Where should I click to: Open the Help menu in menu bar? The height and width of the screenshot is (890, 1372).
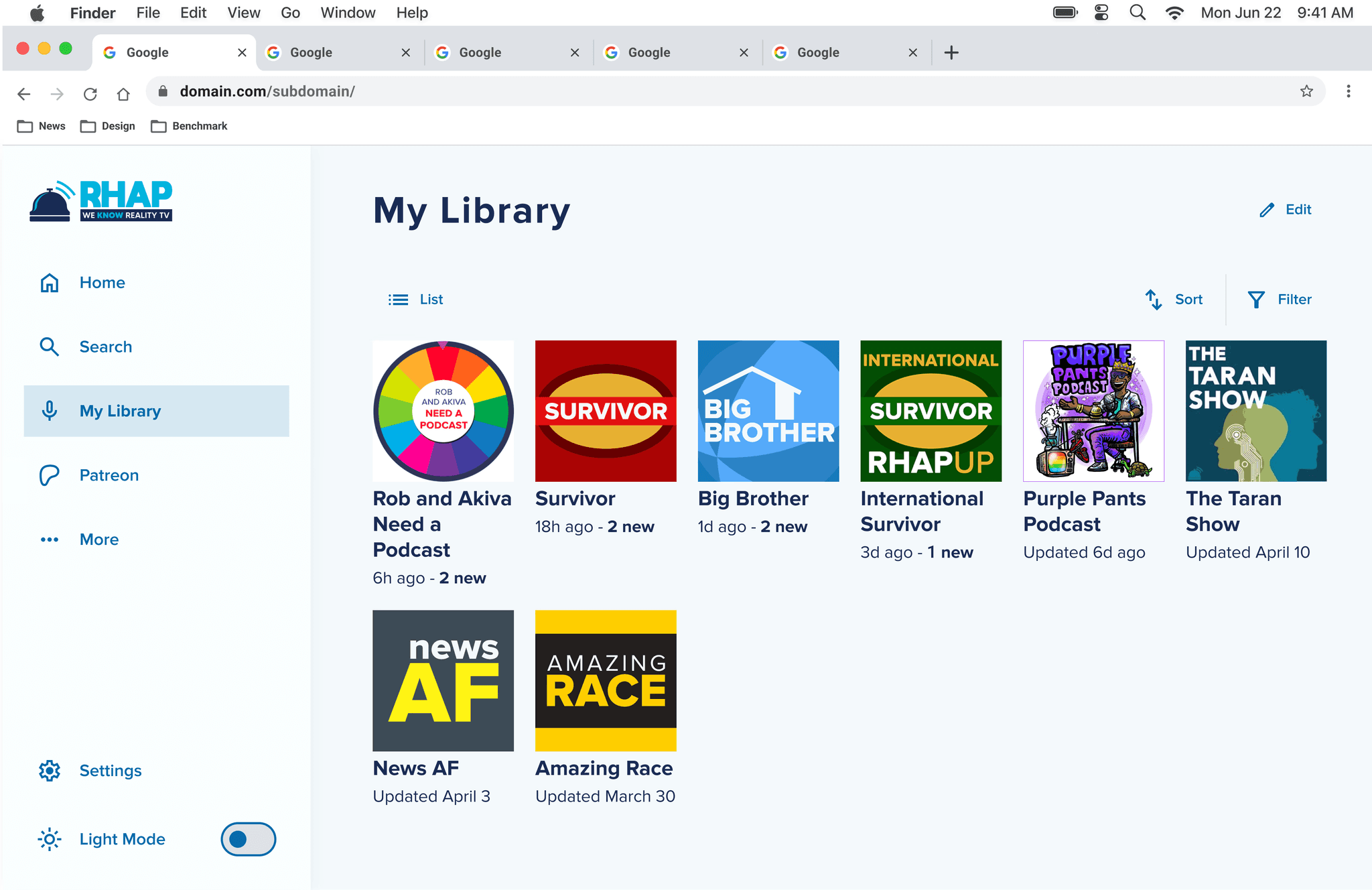tap(412, 13)
